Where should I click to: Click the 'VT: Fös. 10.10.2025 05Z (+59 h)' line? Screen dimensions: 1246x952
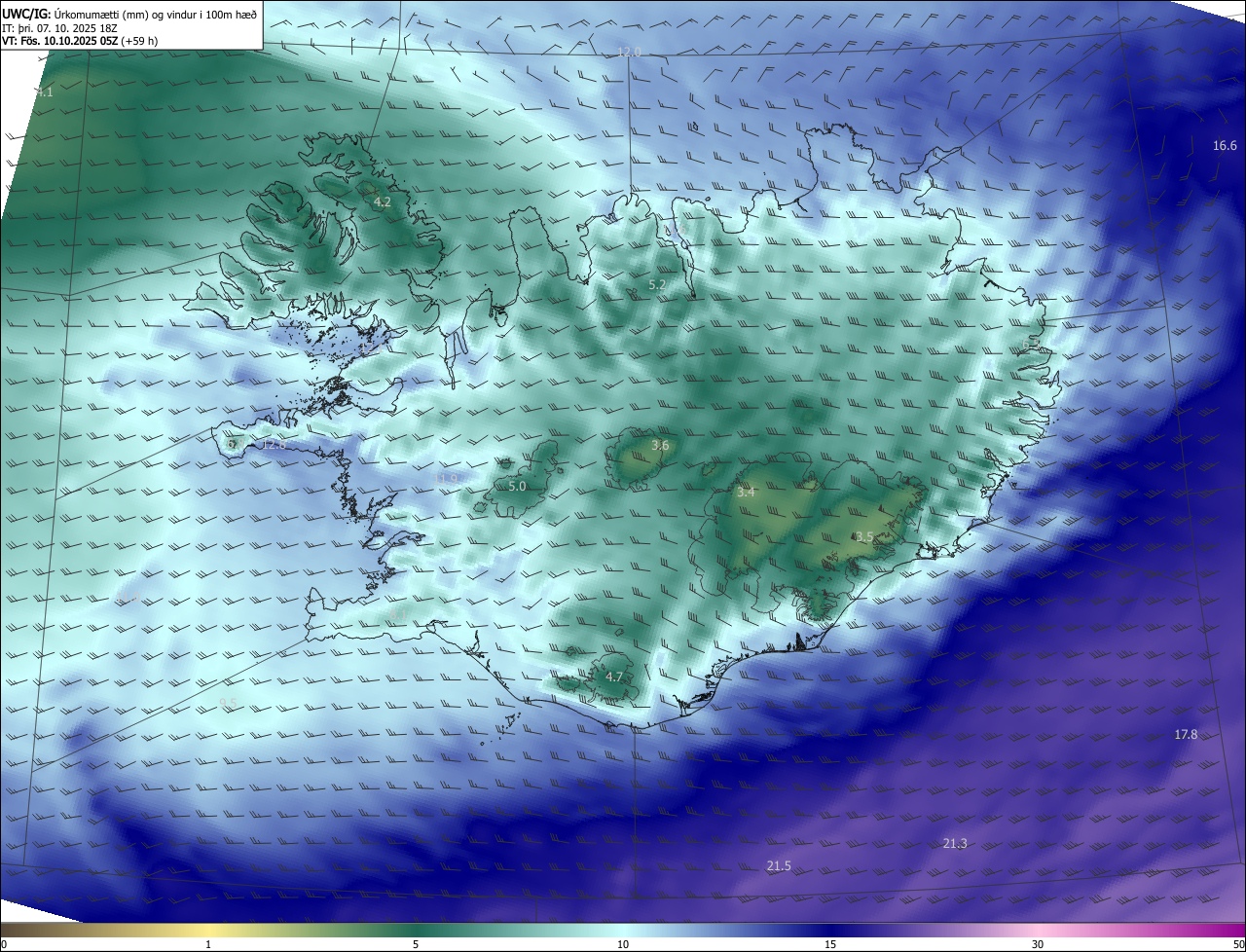click(x=80, y=41)
